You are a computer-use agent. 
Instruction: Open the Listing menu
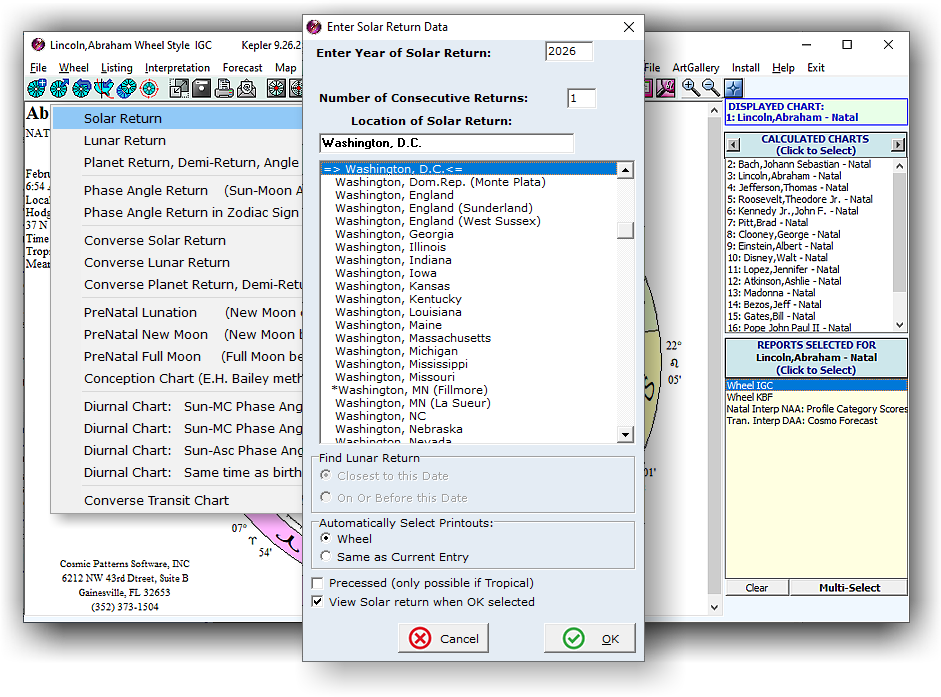[x=116, y=68]
